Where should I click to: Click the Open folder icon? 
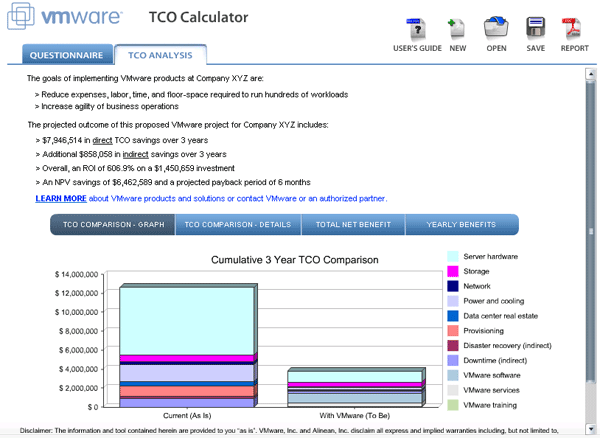point(496,28)
